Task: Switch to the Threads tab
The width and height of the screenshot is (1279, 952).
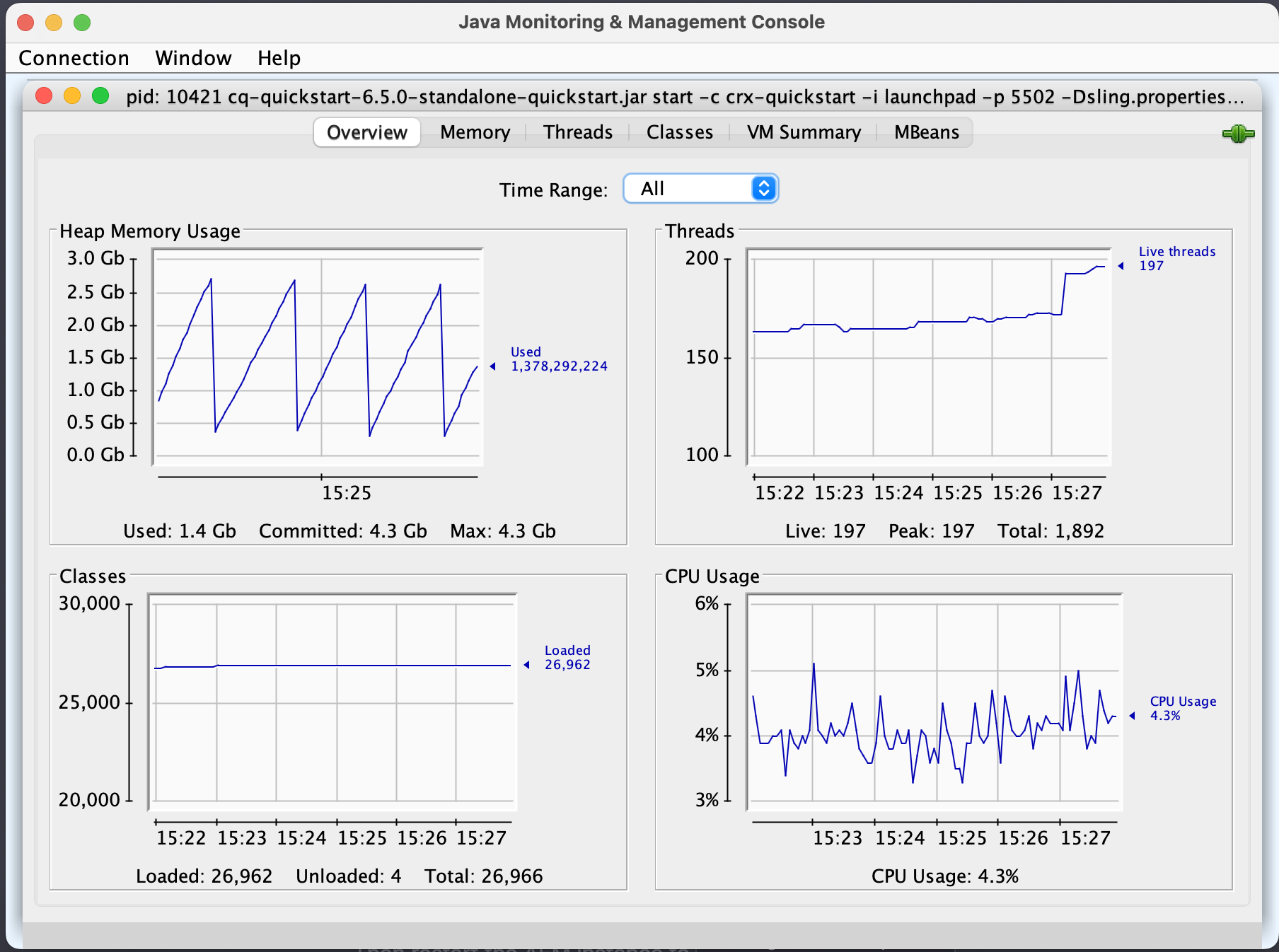Action: pyautogui.click(x=577, y=132)
